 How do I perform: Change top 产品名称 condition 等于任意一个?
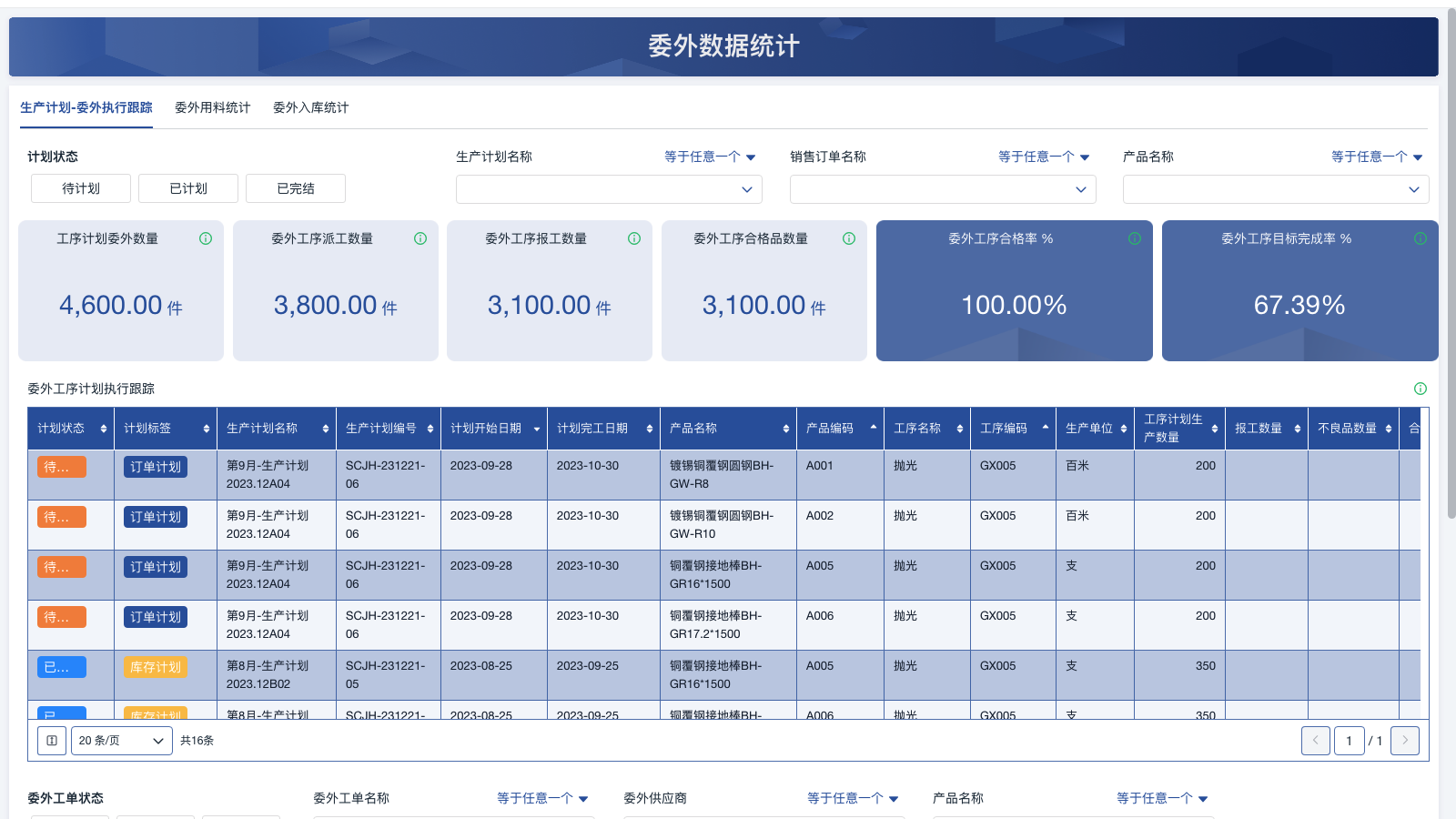coord(1377,157)
